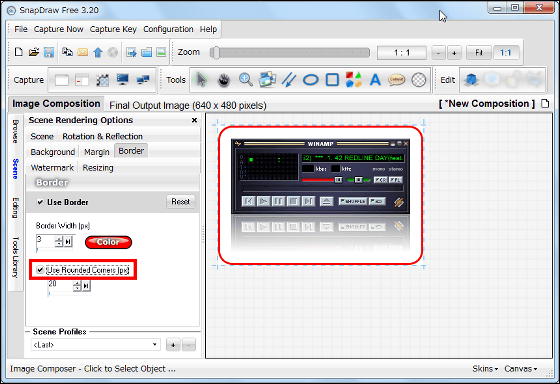This screenshot has height=384, width=560.
Task: Click the border Reset button
Action: [x=180, y=202]
